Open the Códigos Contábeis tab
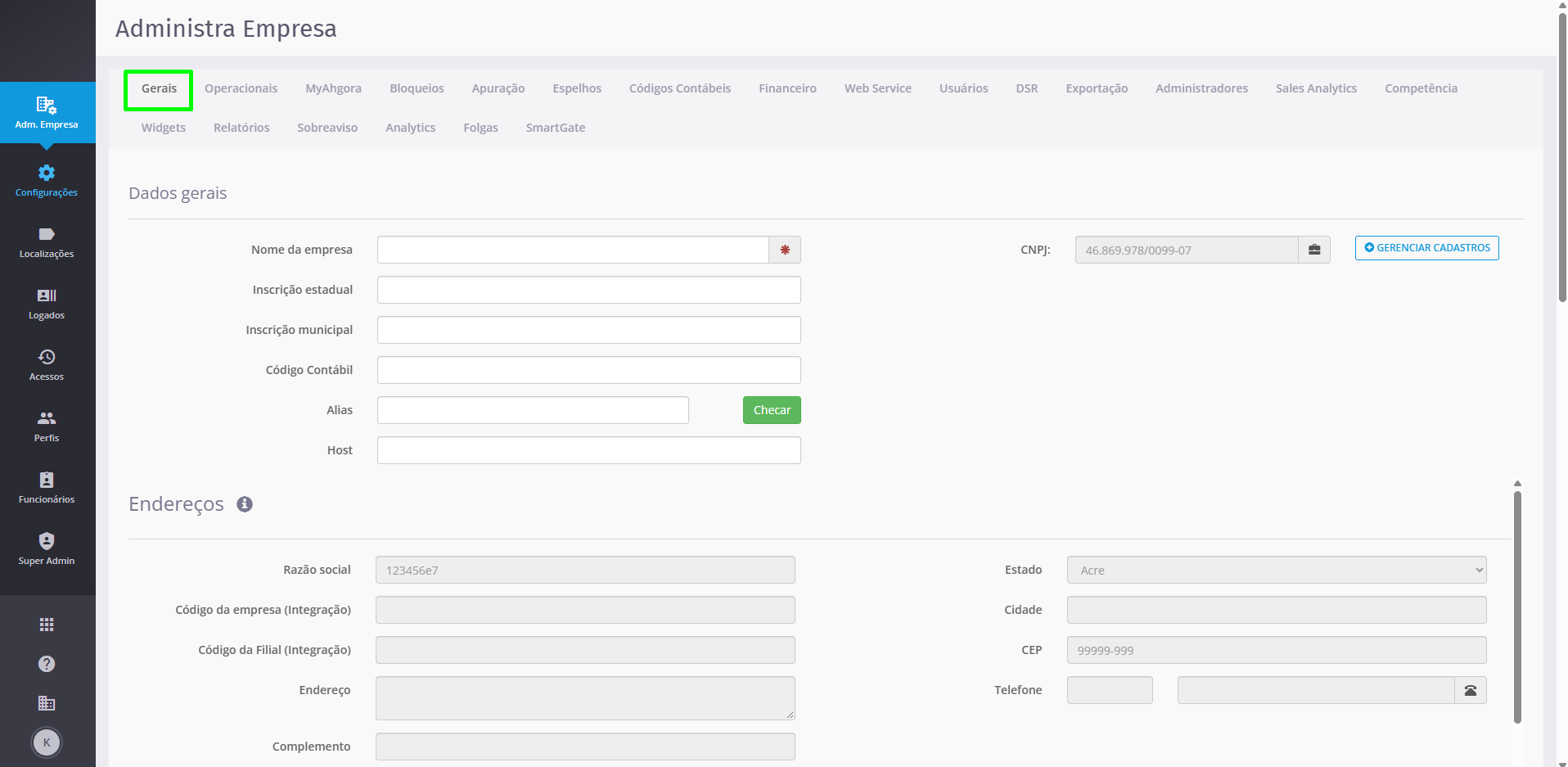 click(680, 88)
